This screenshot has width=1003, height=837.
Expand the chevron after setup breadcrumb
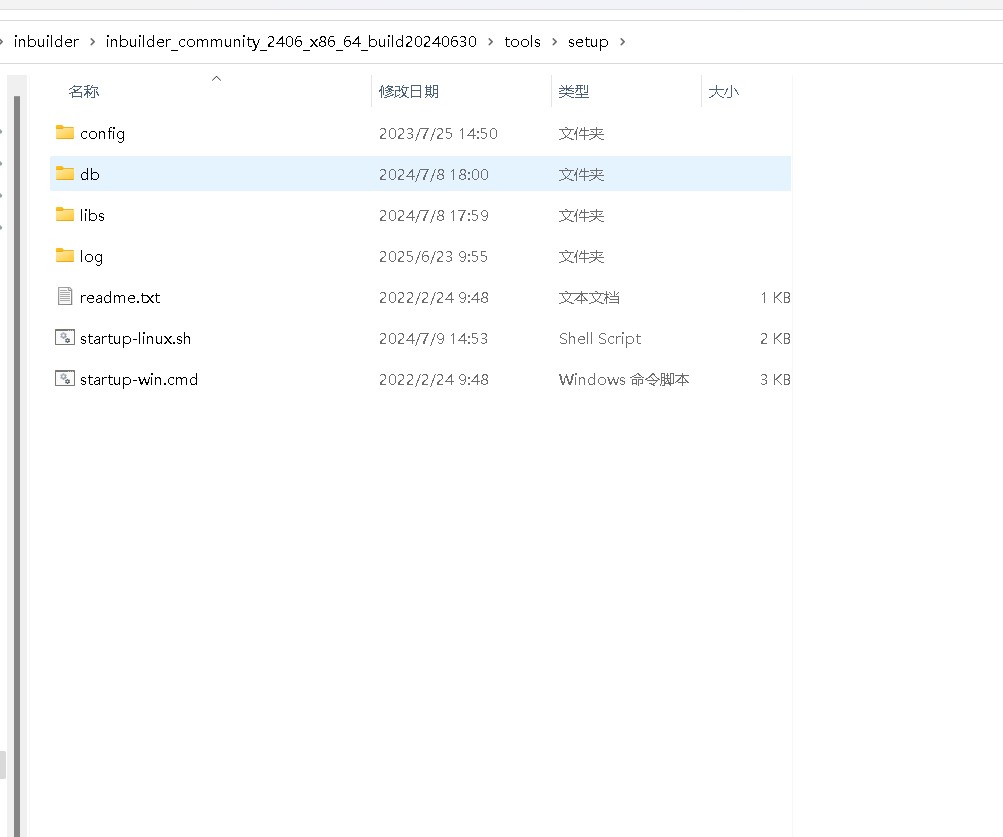tap(622, 42)
